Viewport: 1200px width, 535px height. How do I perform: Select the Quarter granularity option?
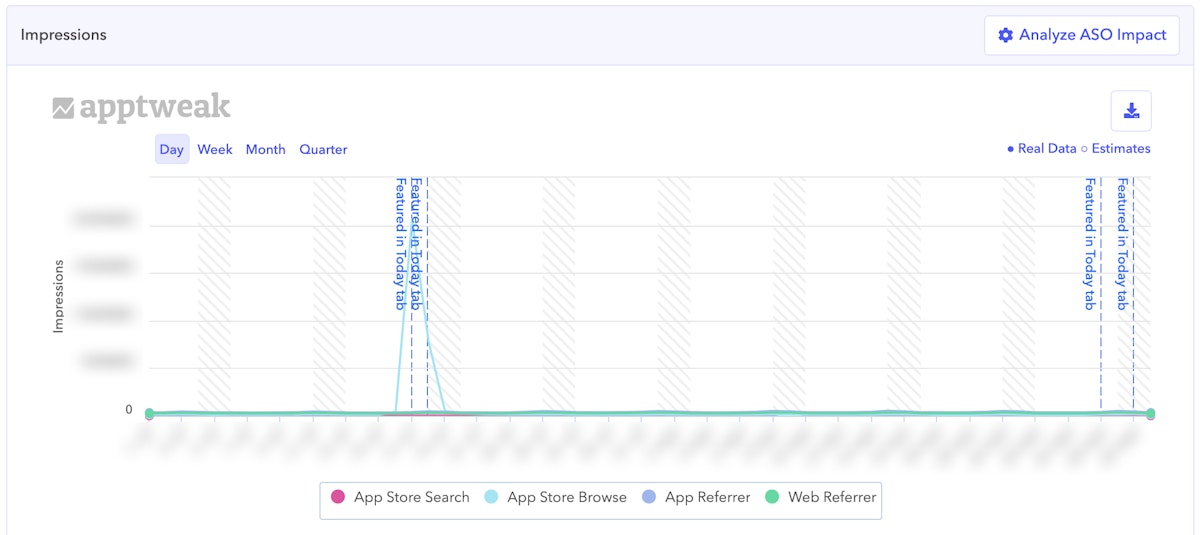[x=323, y=150]
